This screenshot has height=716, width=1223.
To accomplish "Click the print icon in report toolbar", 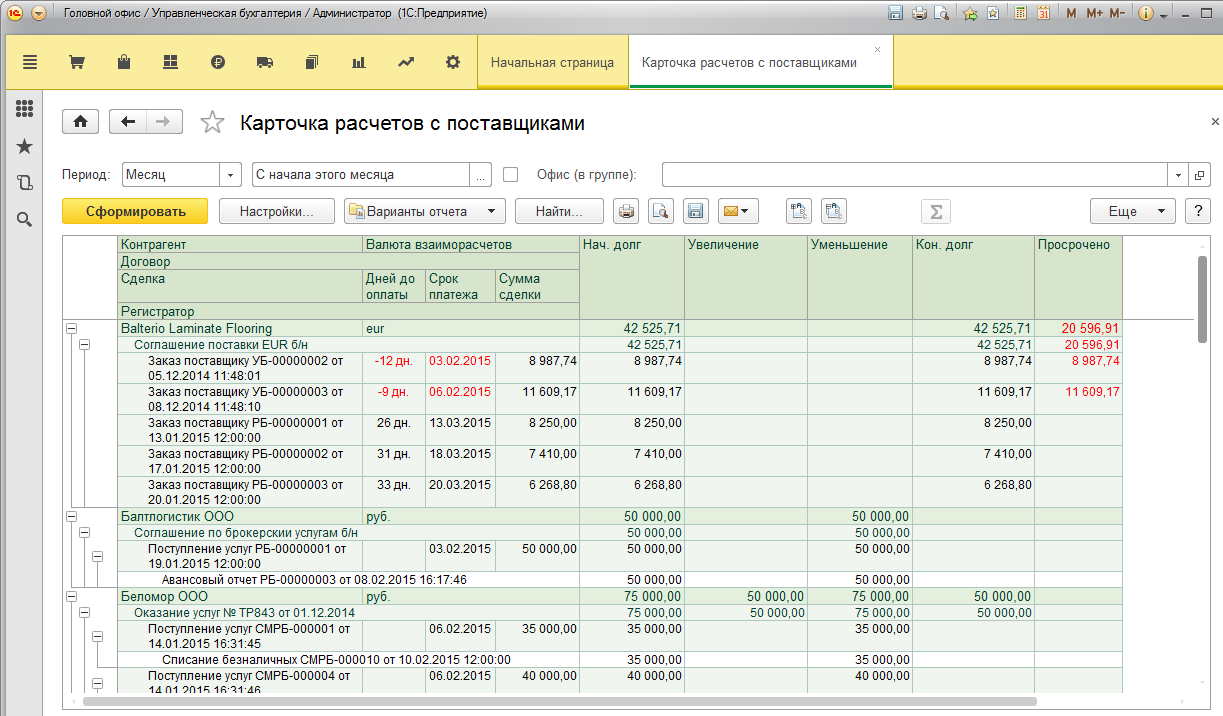I will (x=626, y=211).
